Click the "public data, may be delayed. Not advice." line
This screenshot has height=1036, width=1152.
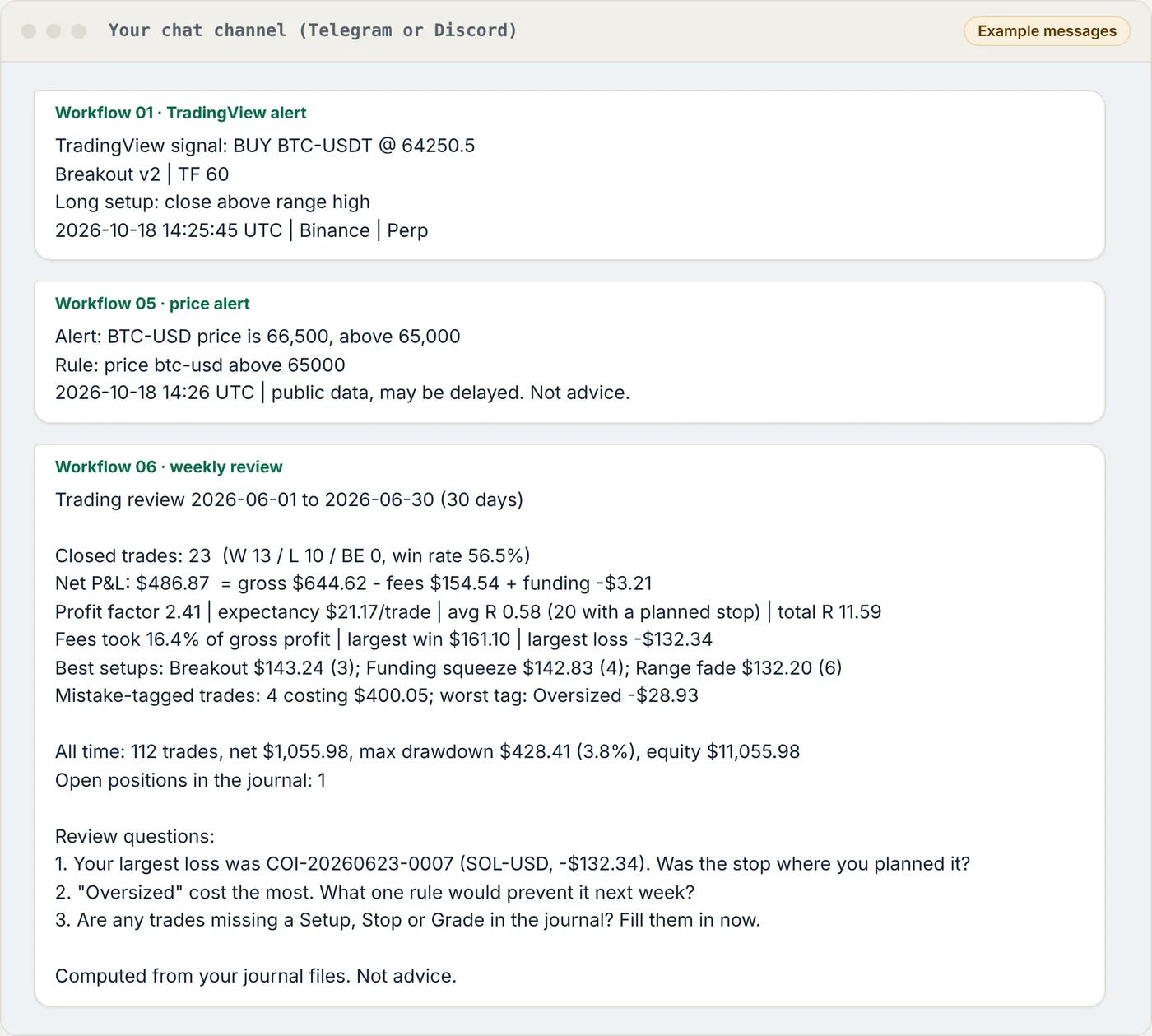[342, 393]
